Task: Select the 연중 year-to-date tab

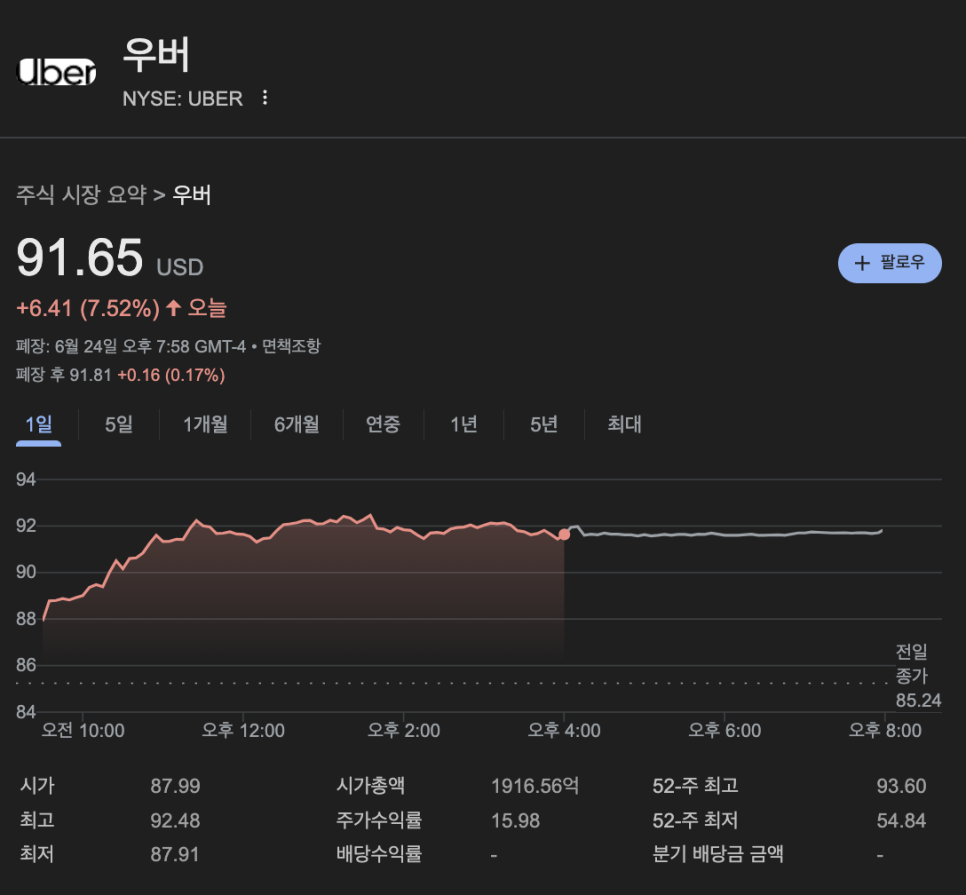Action: tap(383, 424)
